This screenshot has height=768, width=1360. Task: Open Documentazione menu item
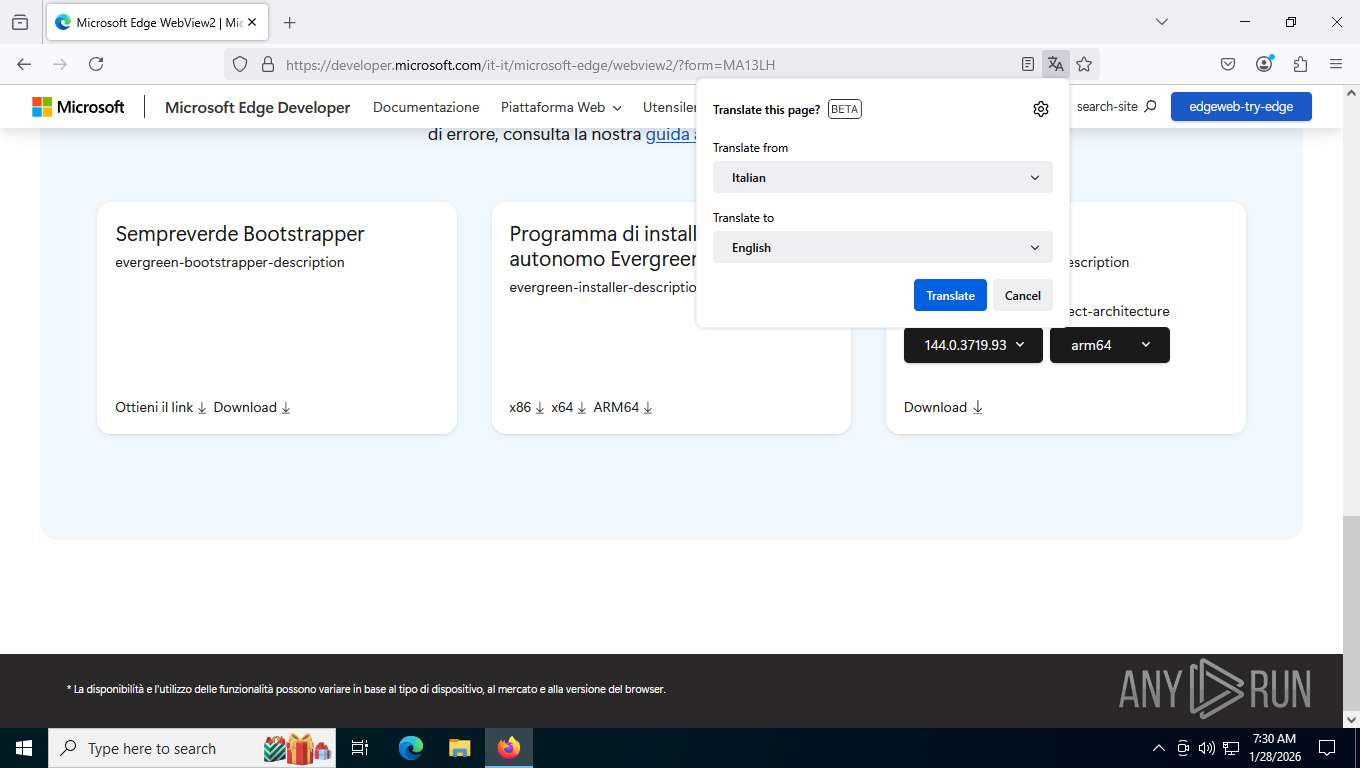coord(426,107)
